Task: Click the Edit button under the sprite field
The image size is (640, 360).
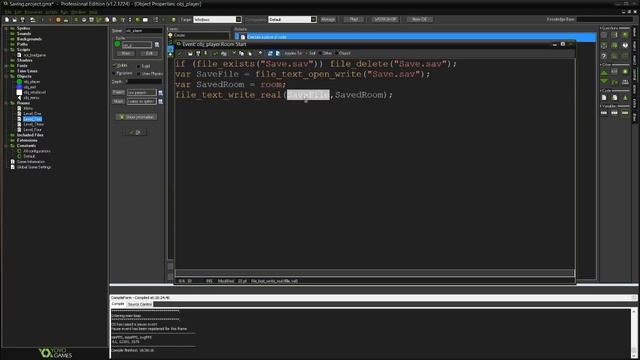Action: 149,53
